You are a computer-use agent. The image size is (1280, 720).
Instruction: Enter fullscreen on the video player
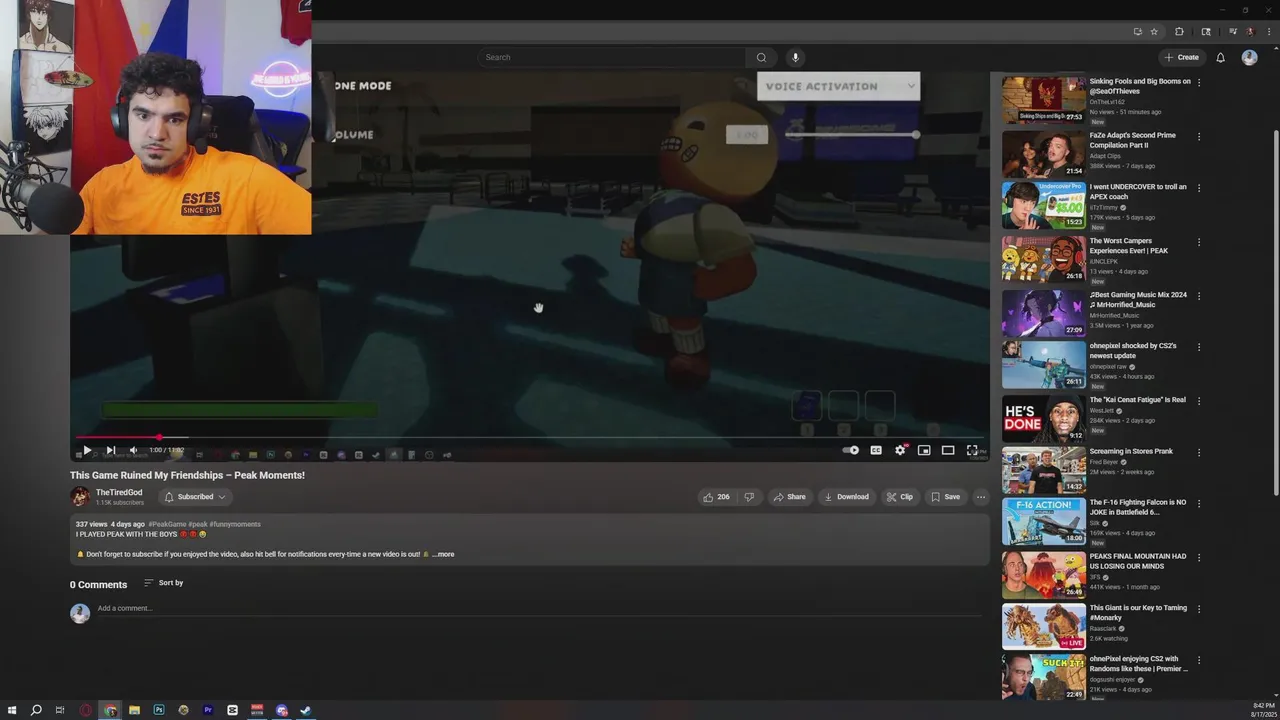(972, 450)
